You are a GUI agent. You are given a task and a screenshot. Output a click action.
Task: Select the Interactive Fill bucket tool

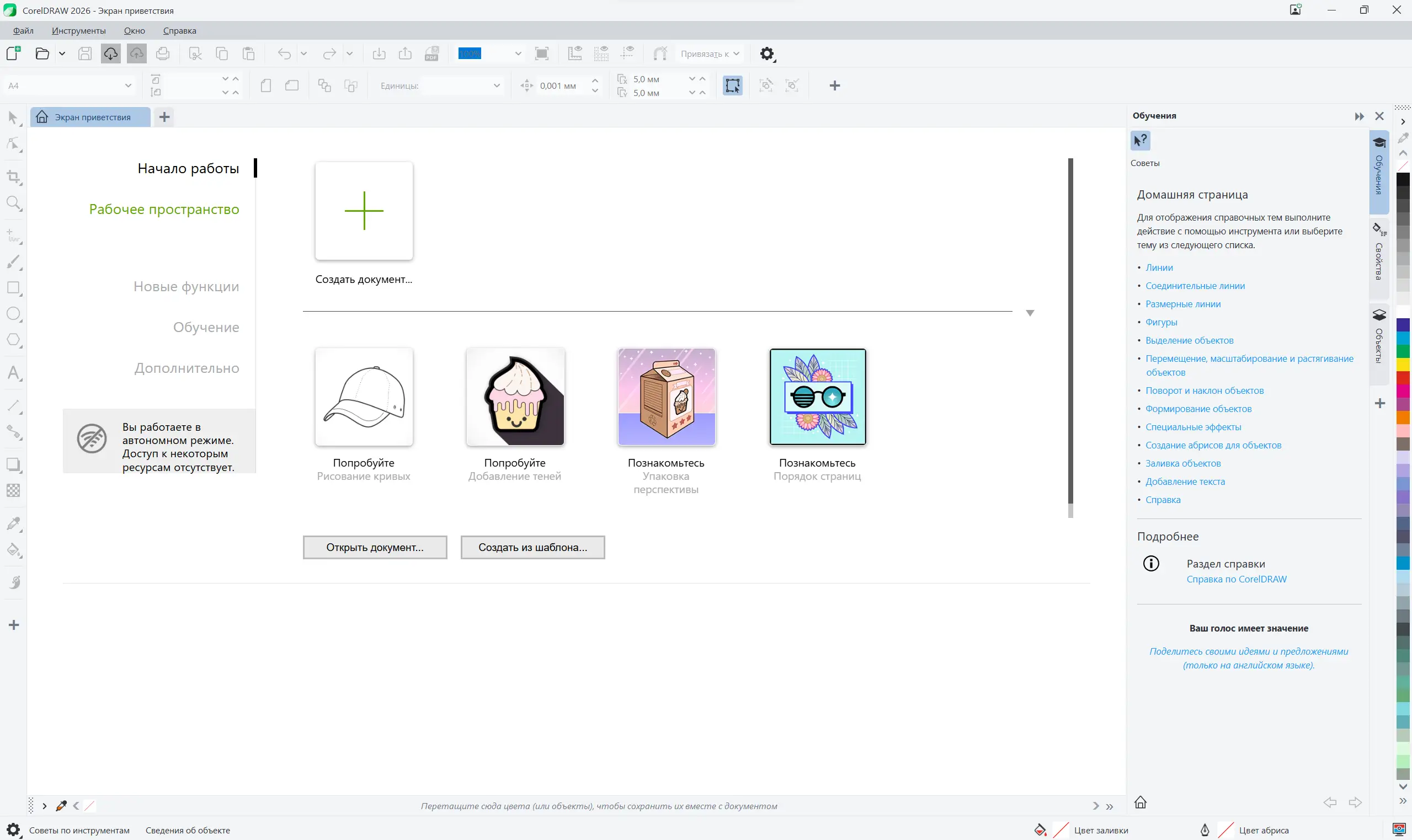14,550
